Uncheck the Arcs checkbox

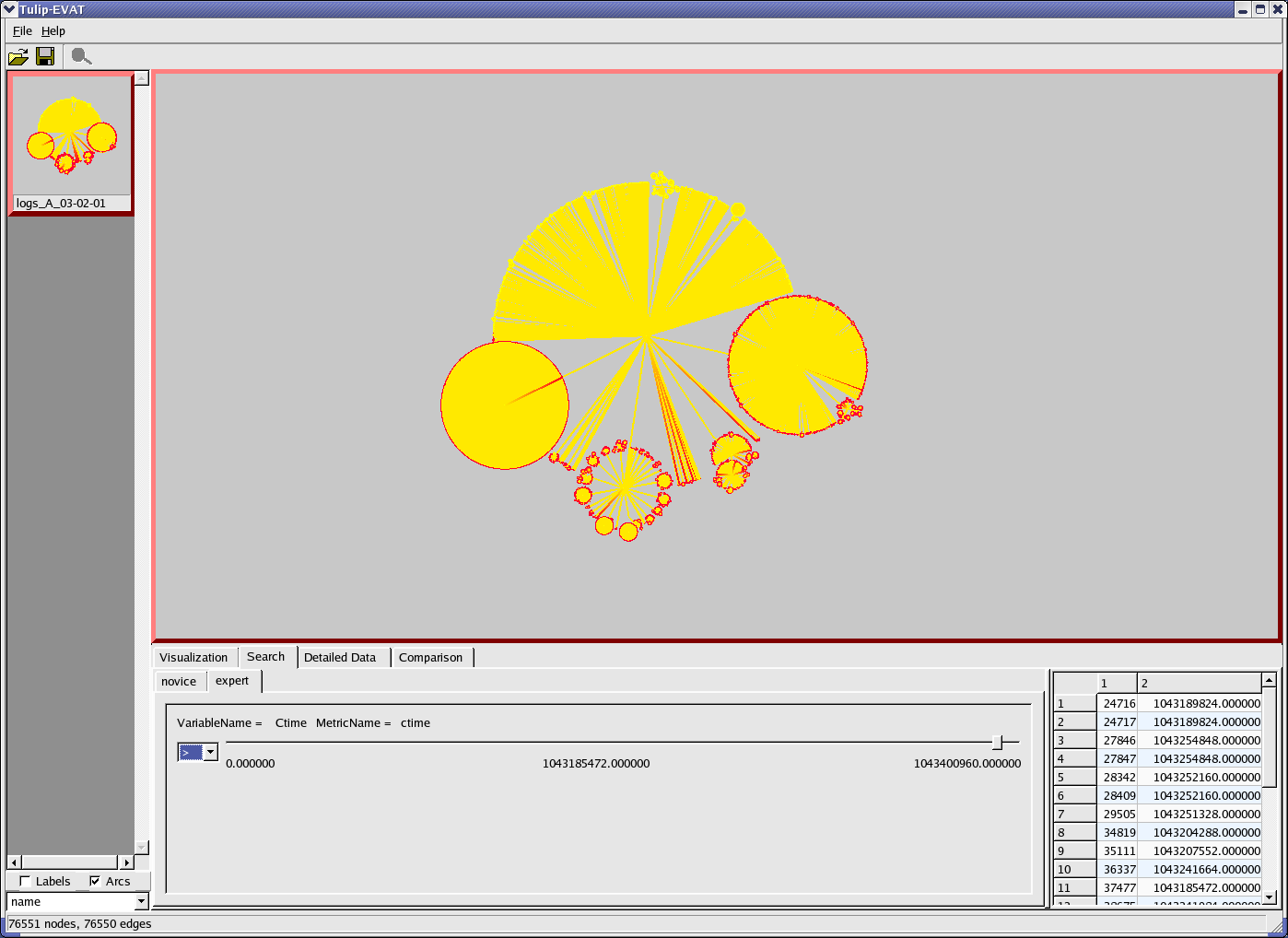click(95, 881)
